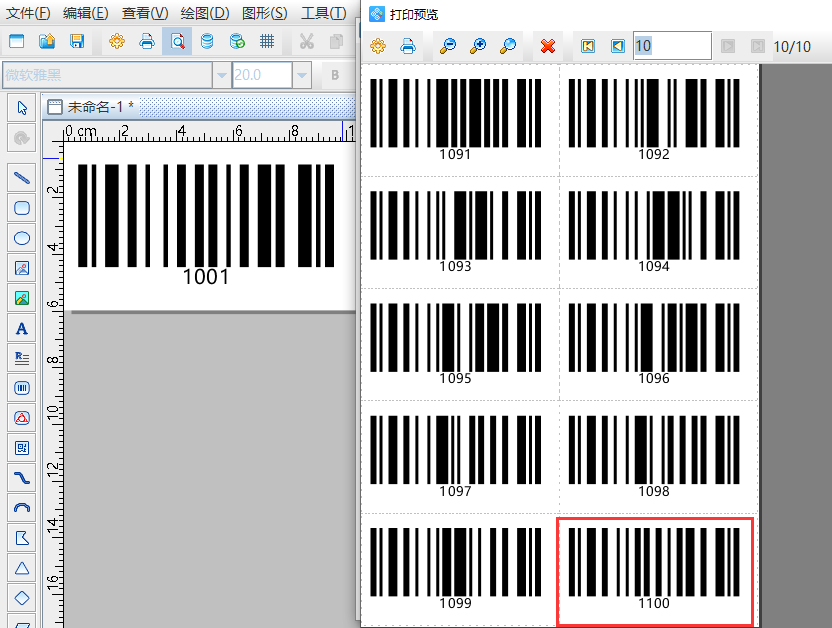The height and width of the screenshot is (628, 832).
Task: Go to previous page in preview
Action: (x=618, y=46)
